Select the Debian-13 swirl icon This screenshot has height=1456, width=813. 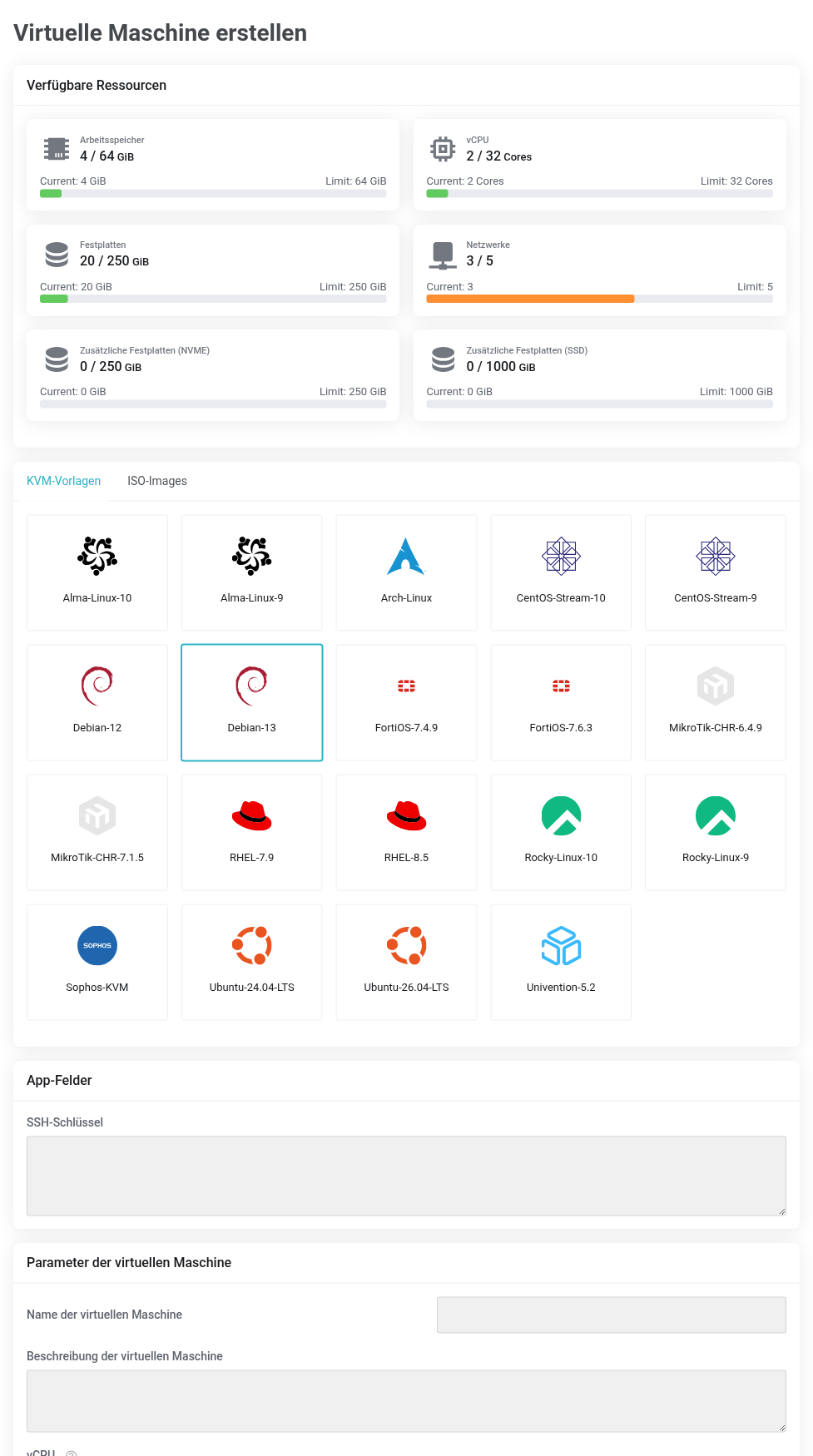click(x=252, y=686)
